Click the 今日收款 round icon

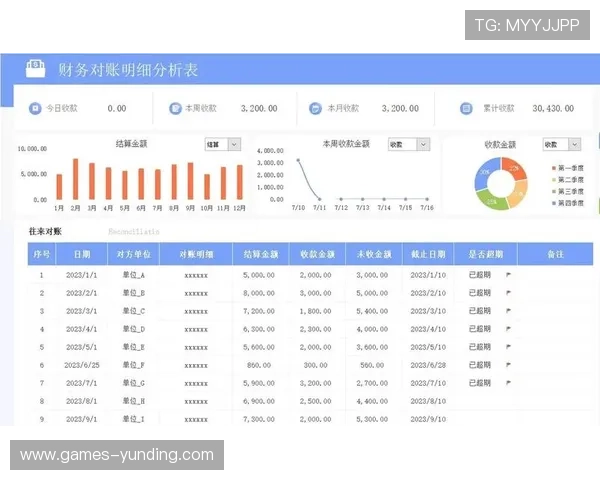[35, 108]
